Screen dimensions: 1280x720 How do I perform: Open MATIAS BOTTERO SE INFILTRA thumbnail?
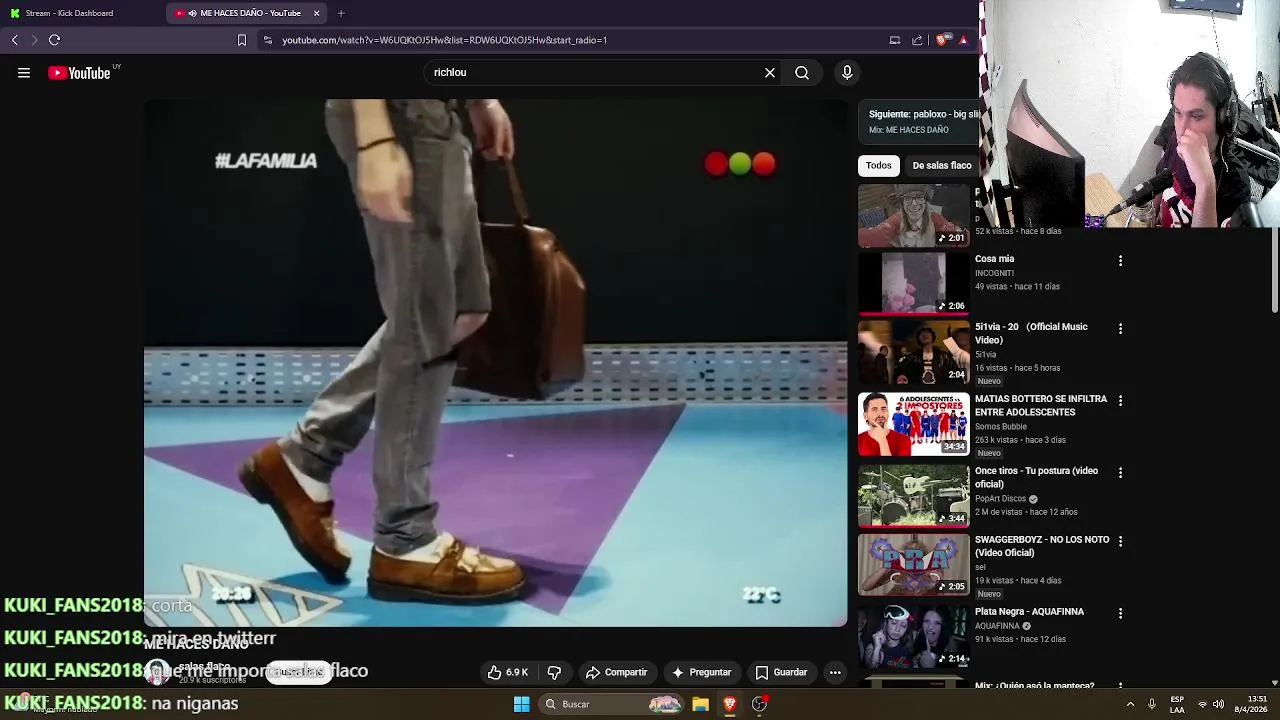(x=914, y=424)
